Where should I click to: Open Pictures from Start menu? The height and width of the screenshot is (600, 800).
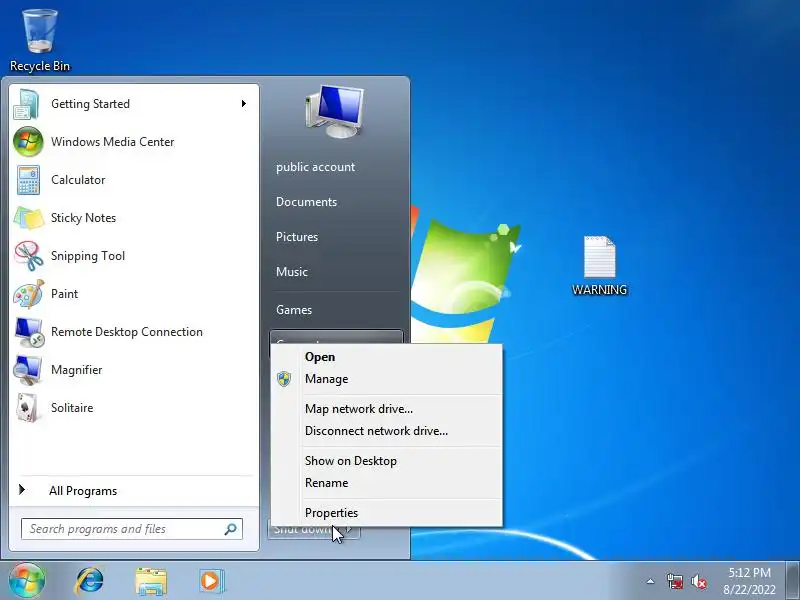[x=297, y=237]
